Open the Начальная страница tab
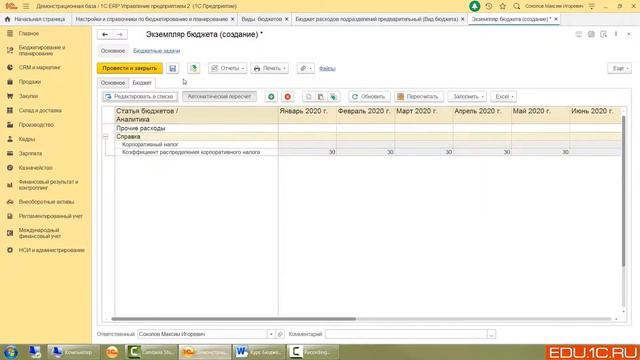This screenshot has width=640, height=360. point(36,19)
